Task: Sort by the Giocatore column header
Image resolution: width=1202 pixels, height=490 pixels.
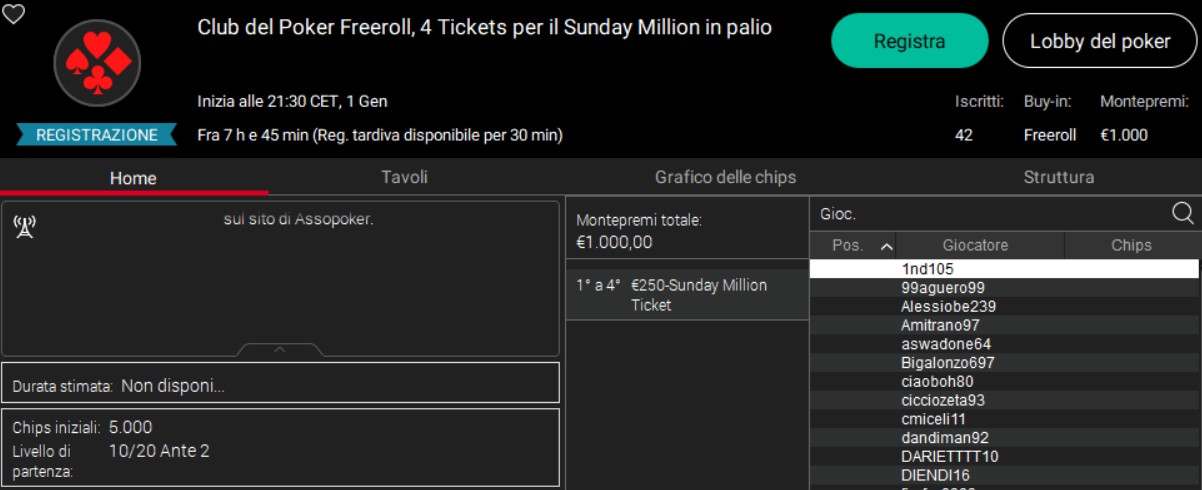Action: (975, 245)
